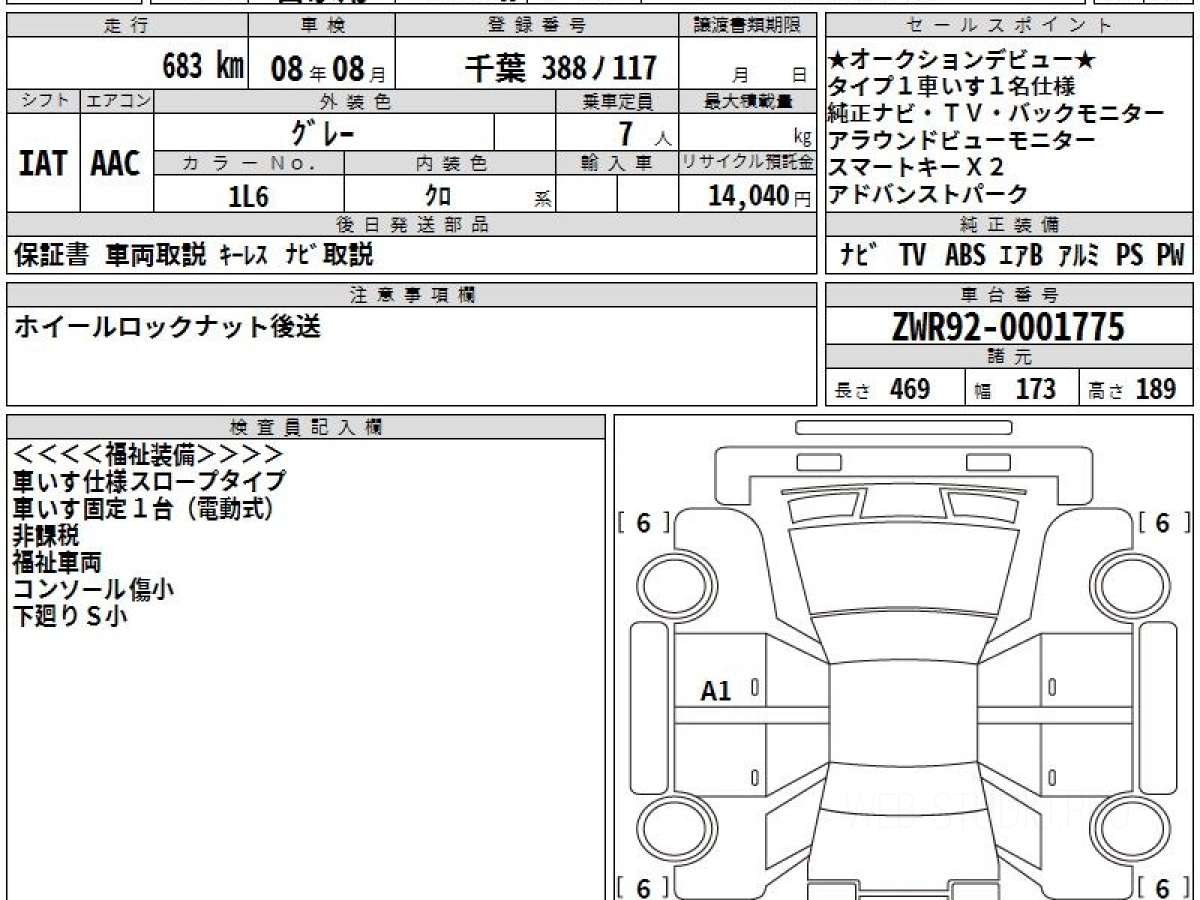Click the アラウンドビューモニター line
Viewport: 1200px width, 900px height.
tap(961, 141)
